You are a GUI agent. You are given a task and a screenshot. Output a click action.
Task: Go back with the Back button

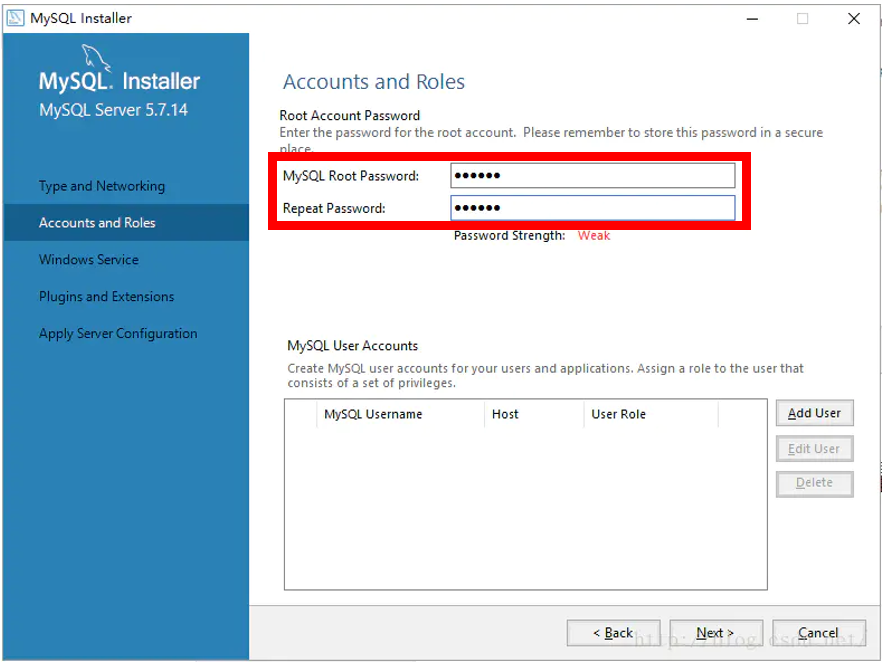click(613, 633)
